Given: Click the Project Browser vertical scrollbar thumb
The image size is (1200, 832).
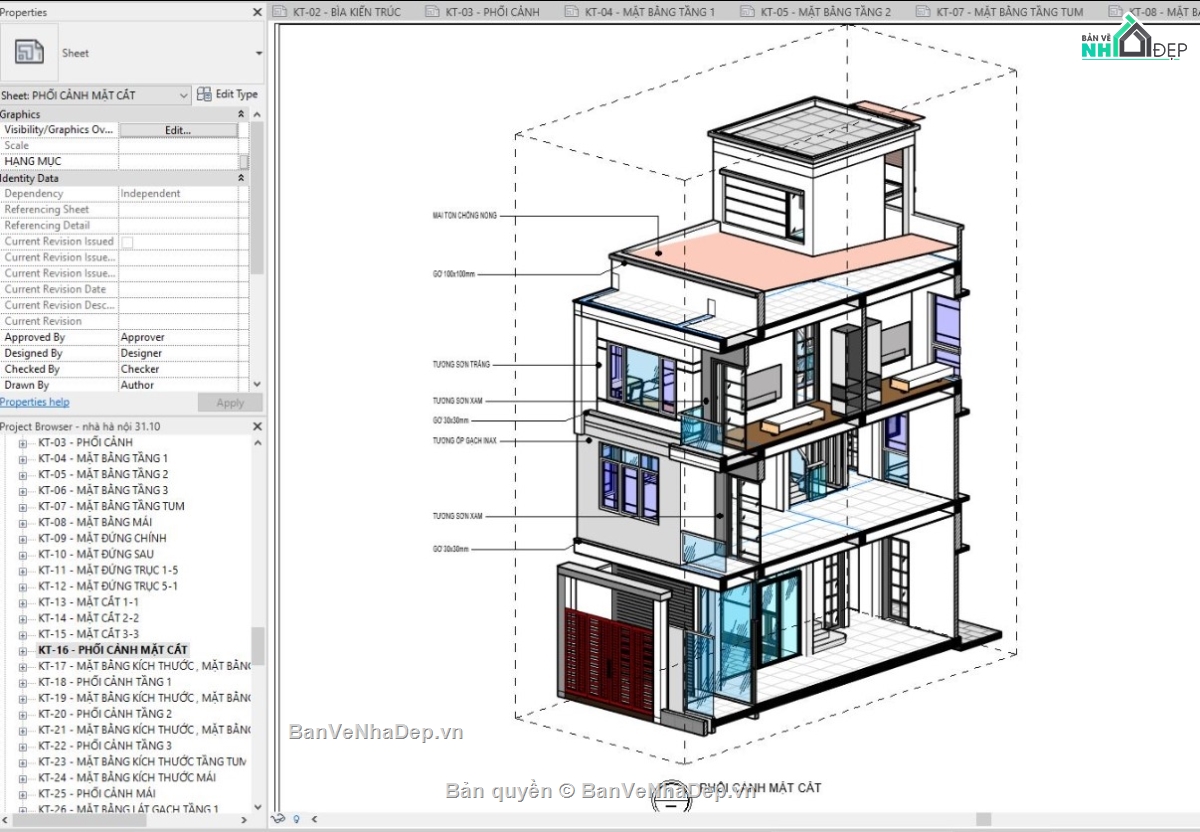Looking at the screenshot, I should click(x=258, y=645).
